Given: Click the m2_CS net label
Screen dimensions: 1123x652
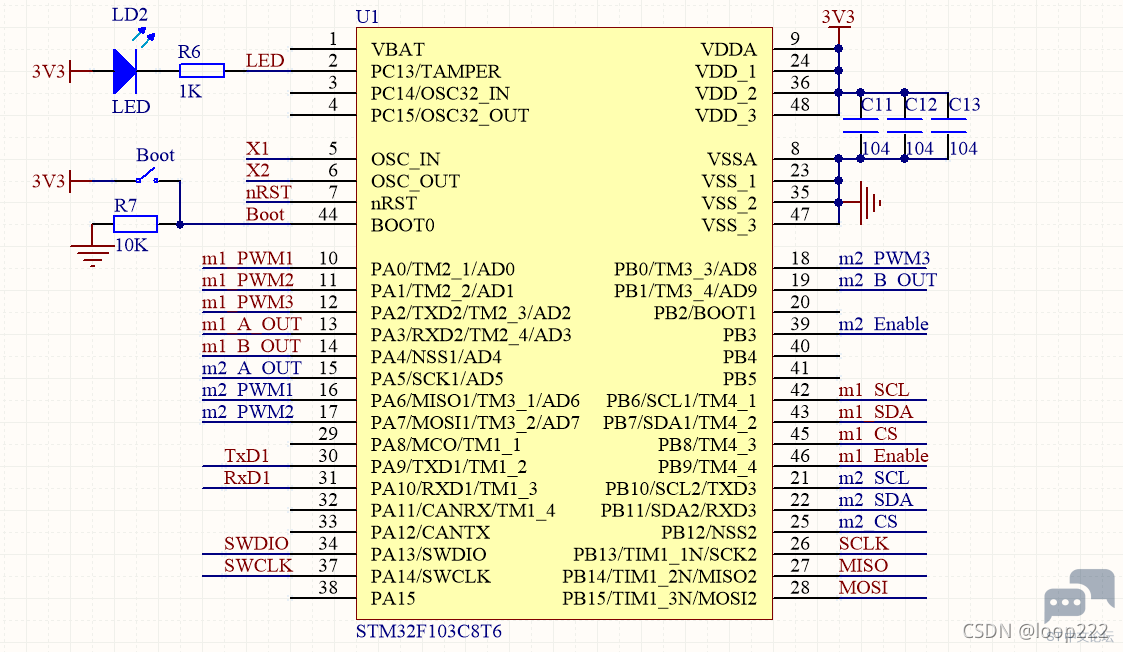Looking at the screenshot, I should click(868, 522).
